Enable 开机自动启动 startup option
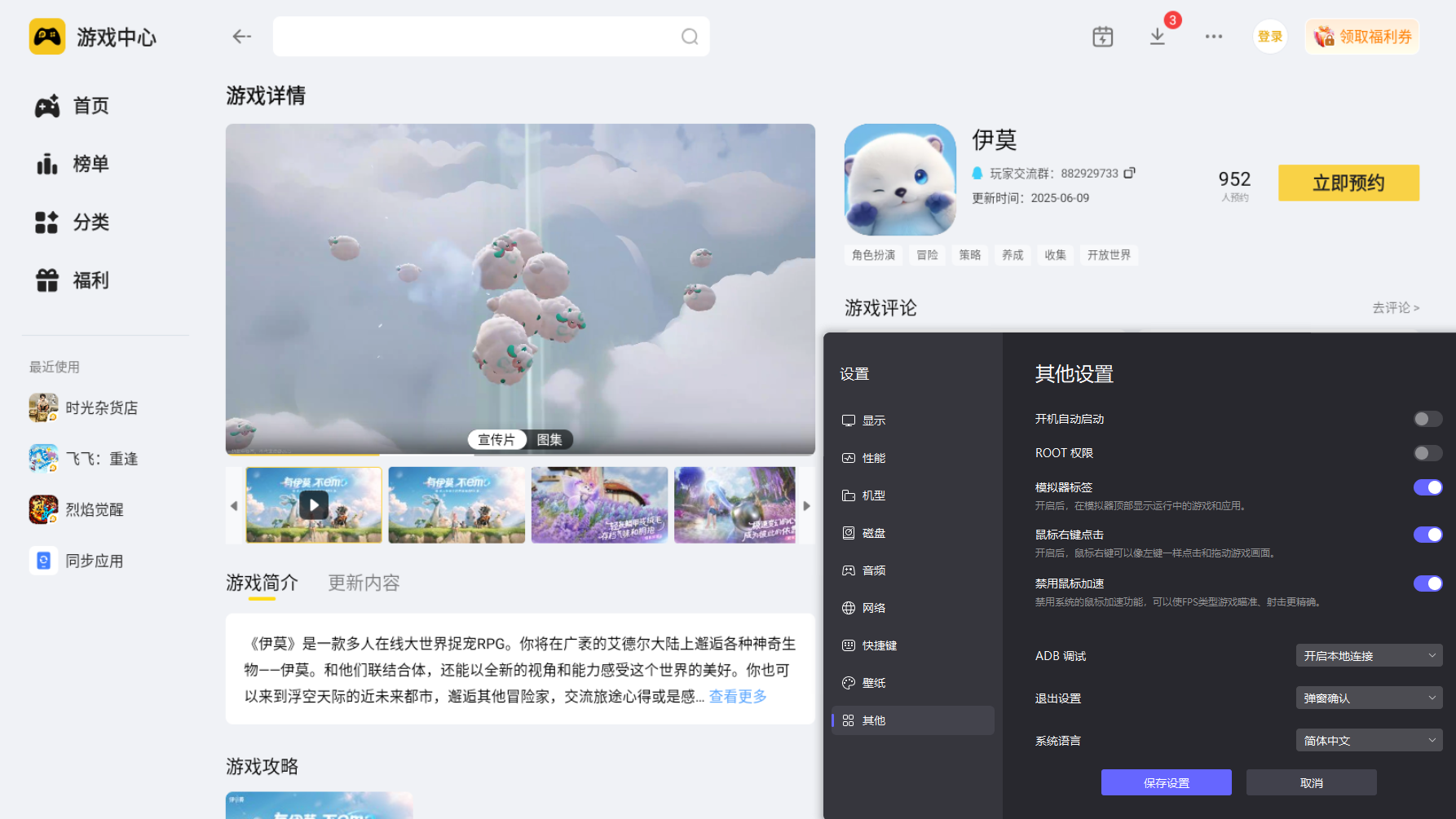 click(x=1427, y=419)
